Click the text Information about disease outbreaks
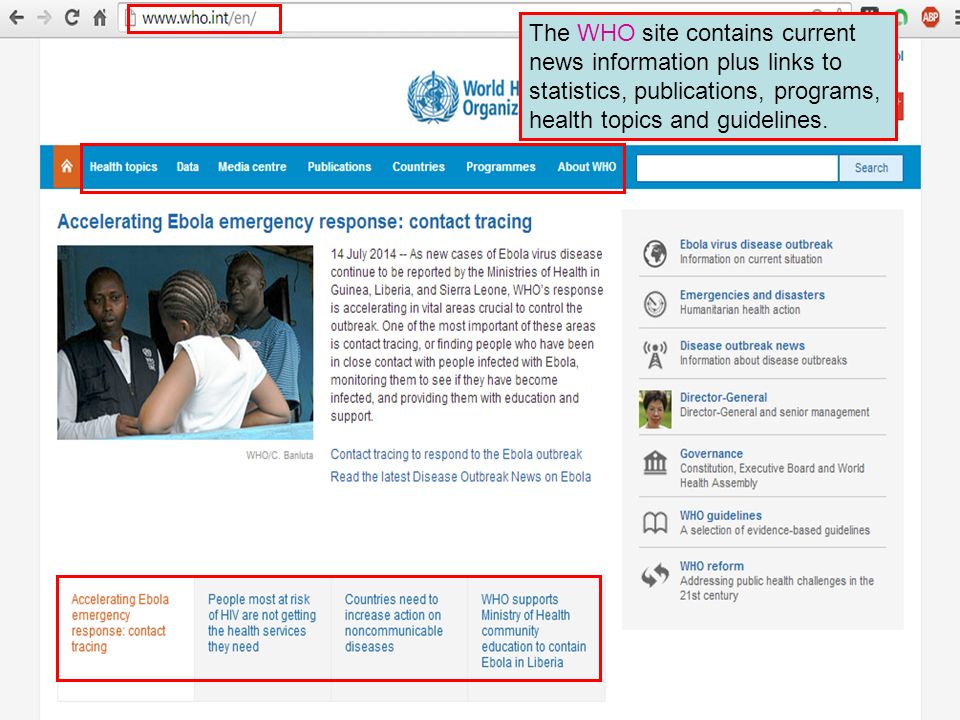 click(763, 361)
